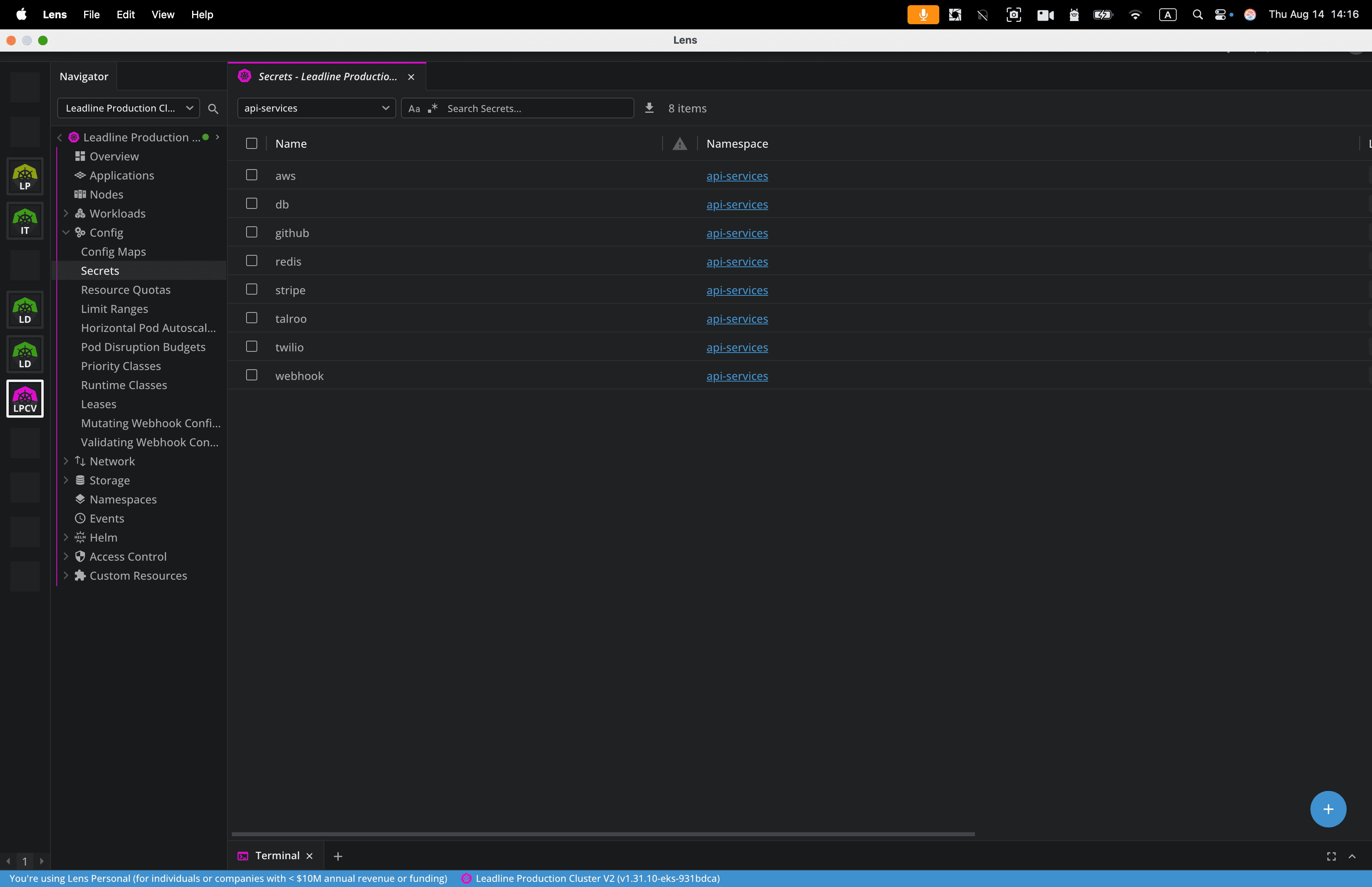Create a new secret with the plus button

[x=1328, y=809]
